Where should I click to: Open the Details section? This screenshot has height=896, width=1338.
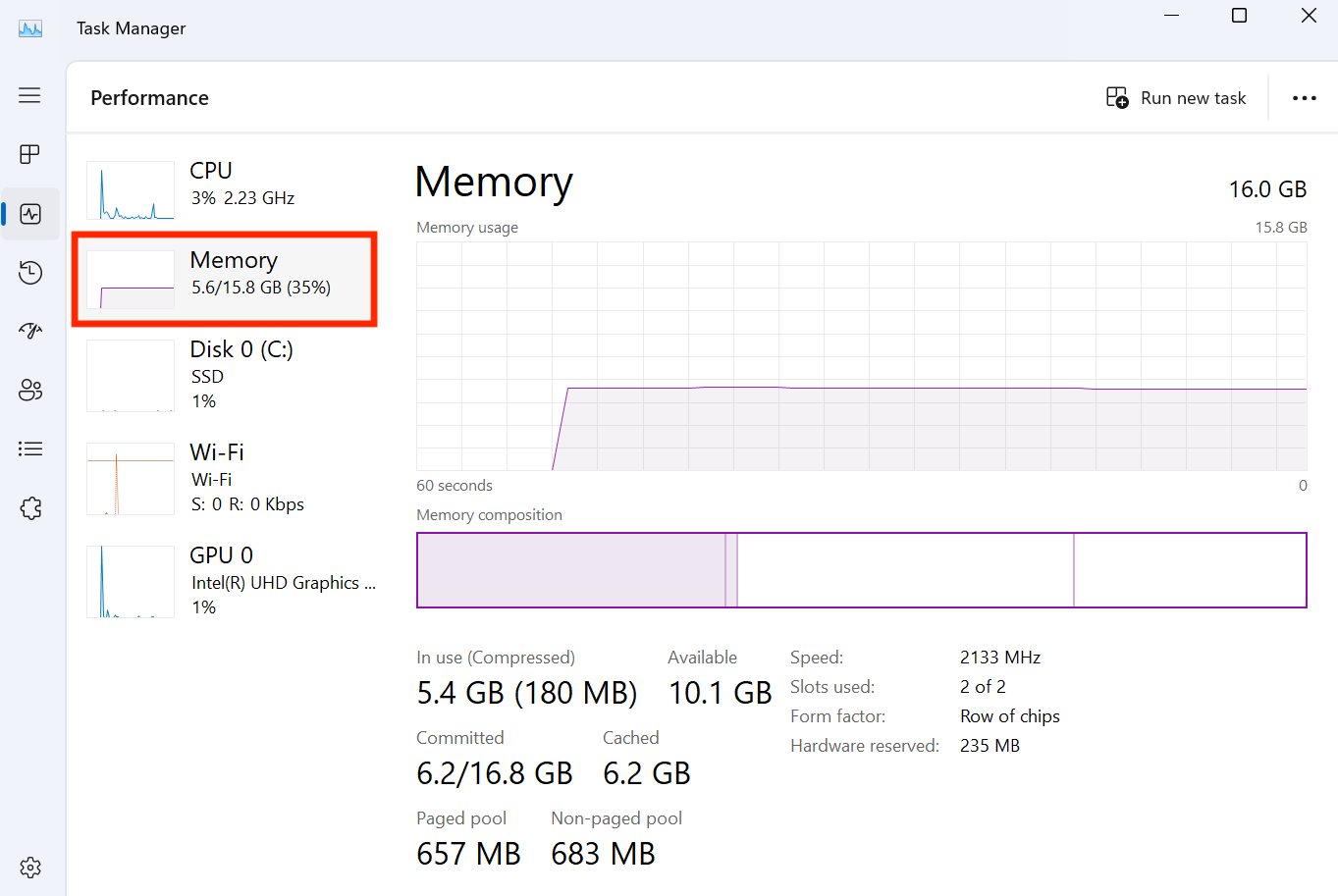pyautogui.click(x=29, y=448)
